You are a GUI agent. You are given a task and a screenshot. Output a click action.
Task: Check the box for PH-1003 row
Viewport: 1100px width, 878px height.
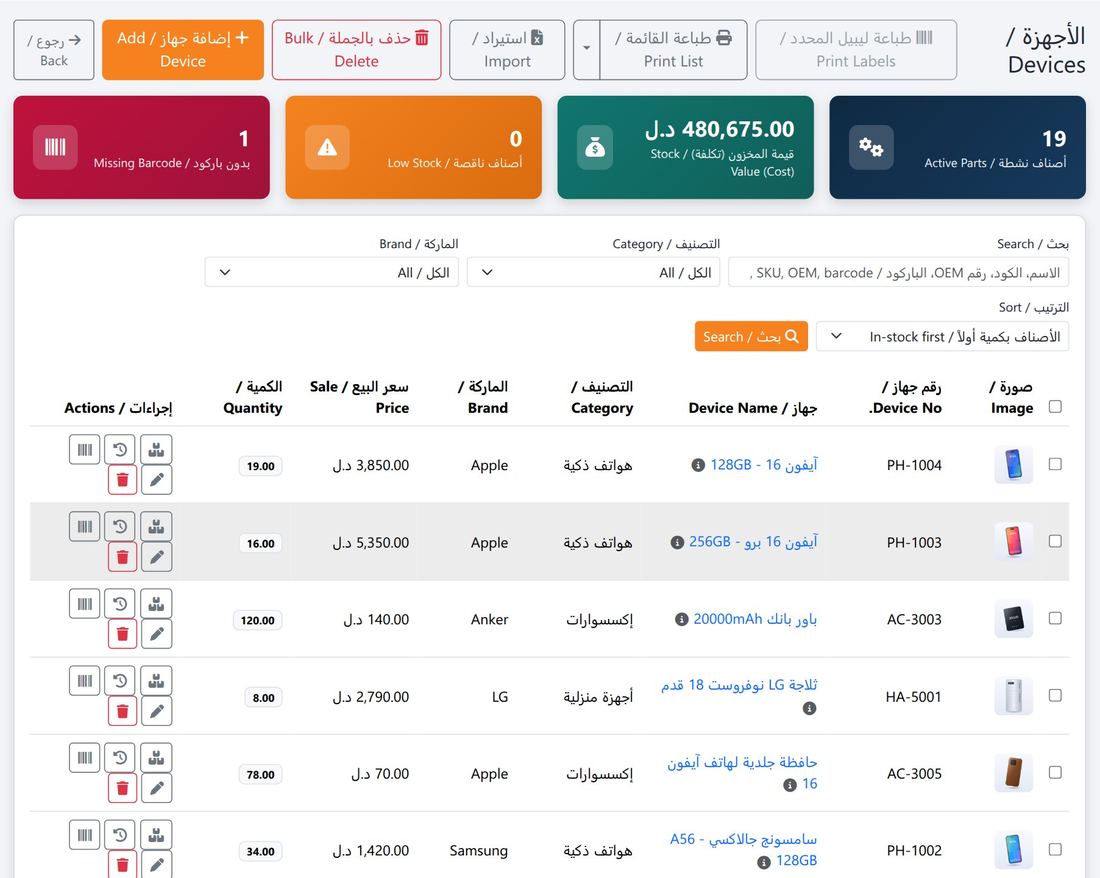[1055, 541]
